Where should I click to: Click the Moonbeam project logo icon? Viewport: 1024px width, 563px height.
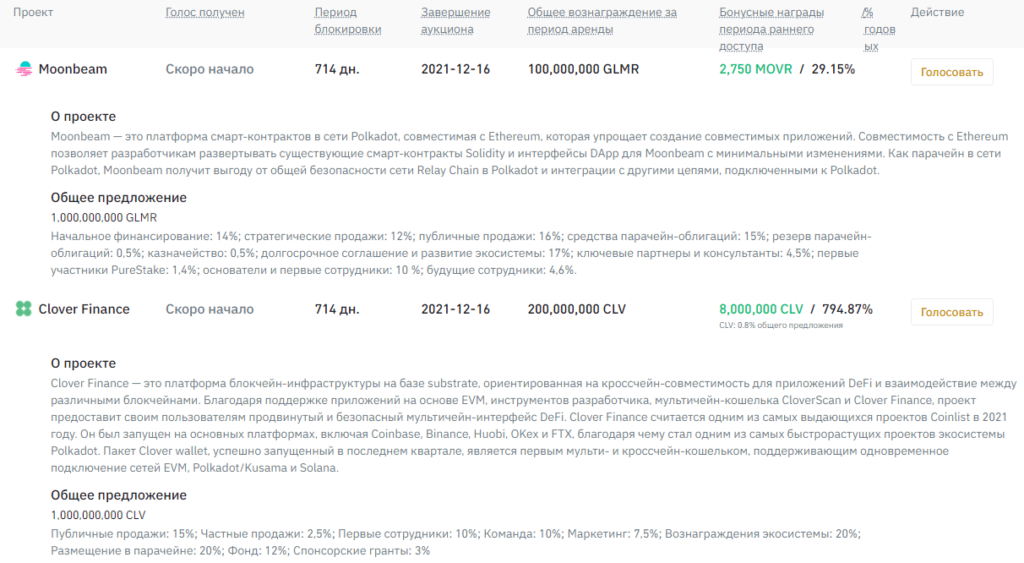click(24, 70)
